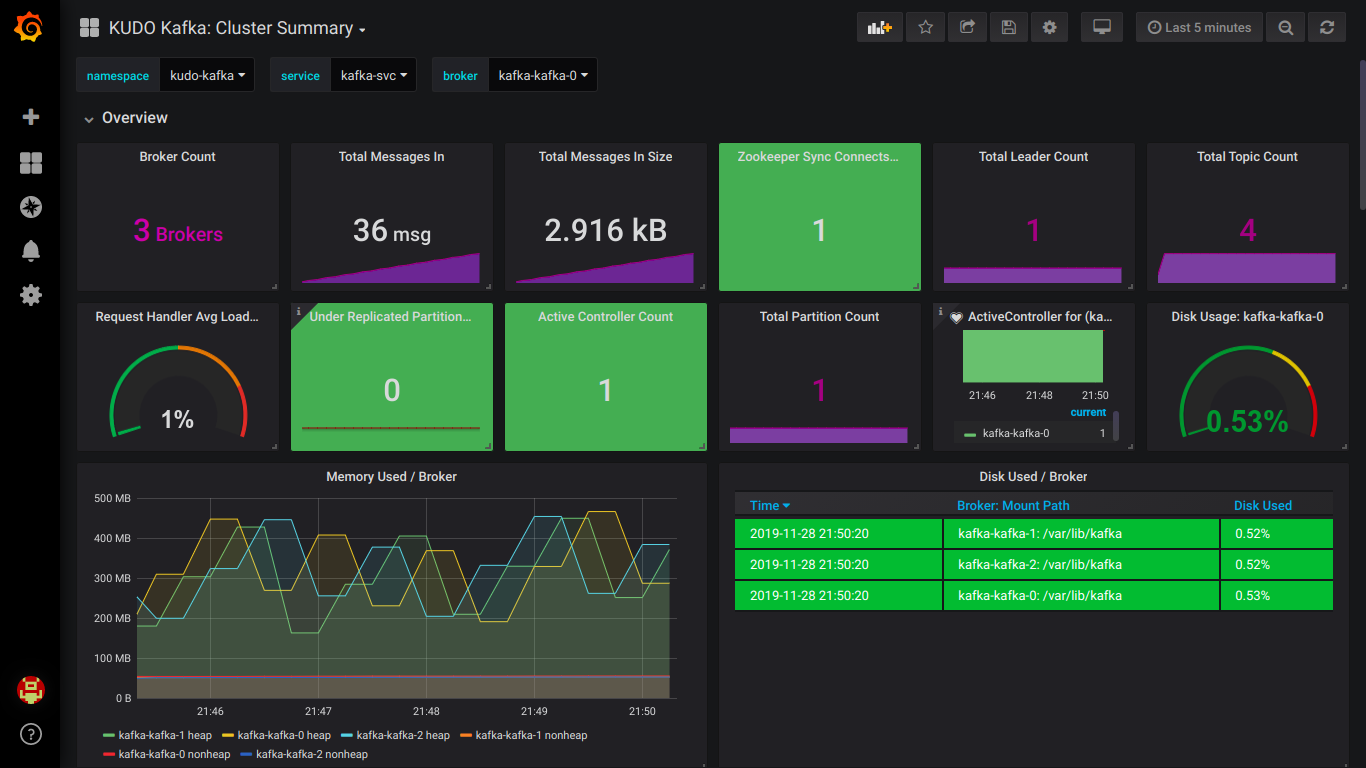Click the Add panel toolbar icon
This screenshot has height=768, width=1366.
pyautogui.click(x=880, y=27)
